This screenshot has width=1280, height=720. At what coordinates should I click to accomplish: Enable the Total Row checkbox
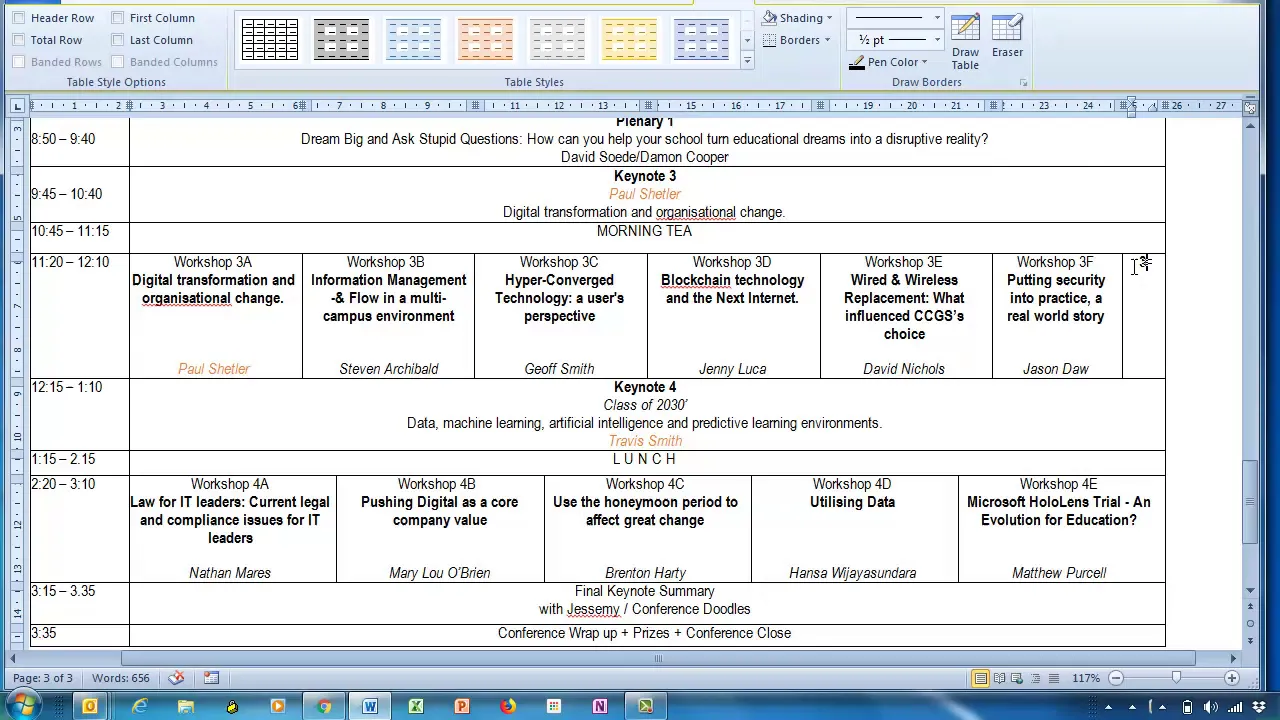click(18, 40)
